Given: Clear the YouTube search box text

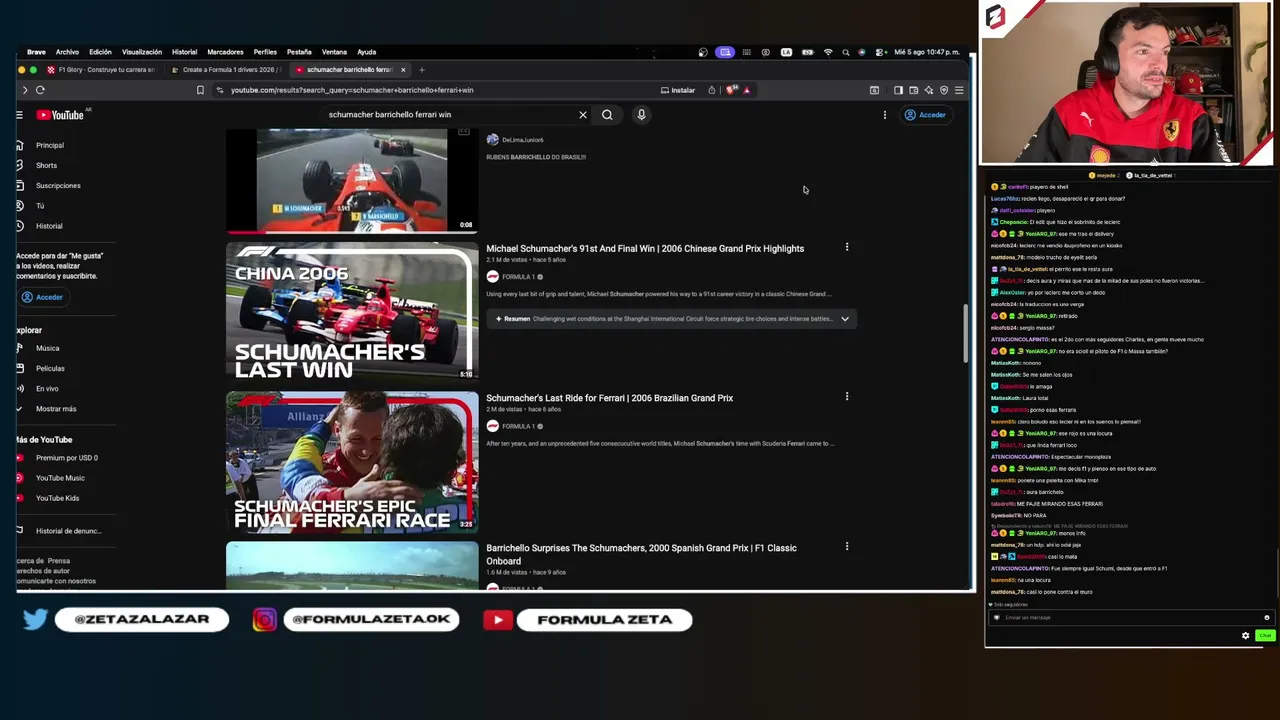Looking at the screenshot, I should 583,115.
